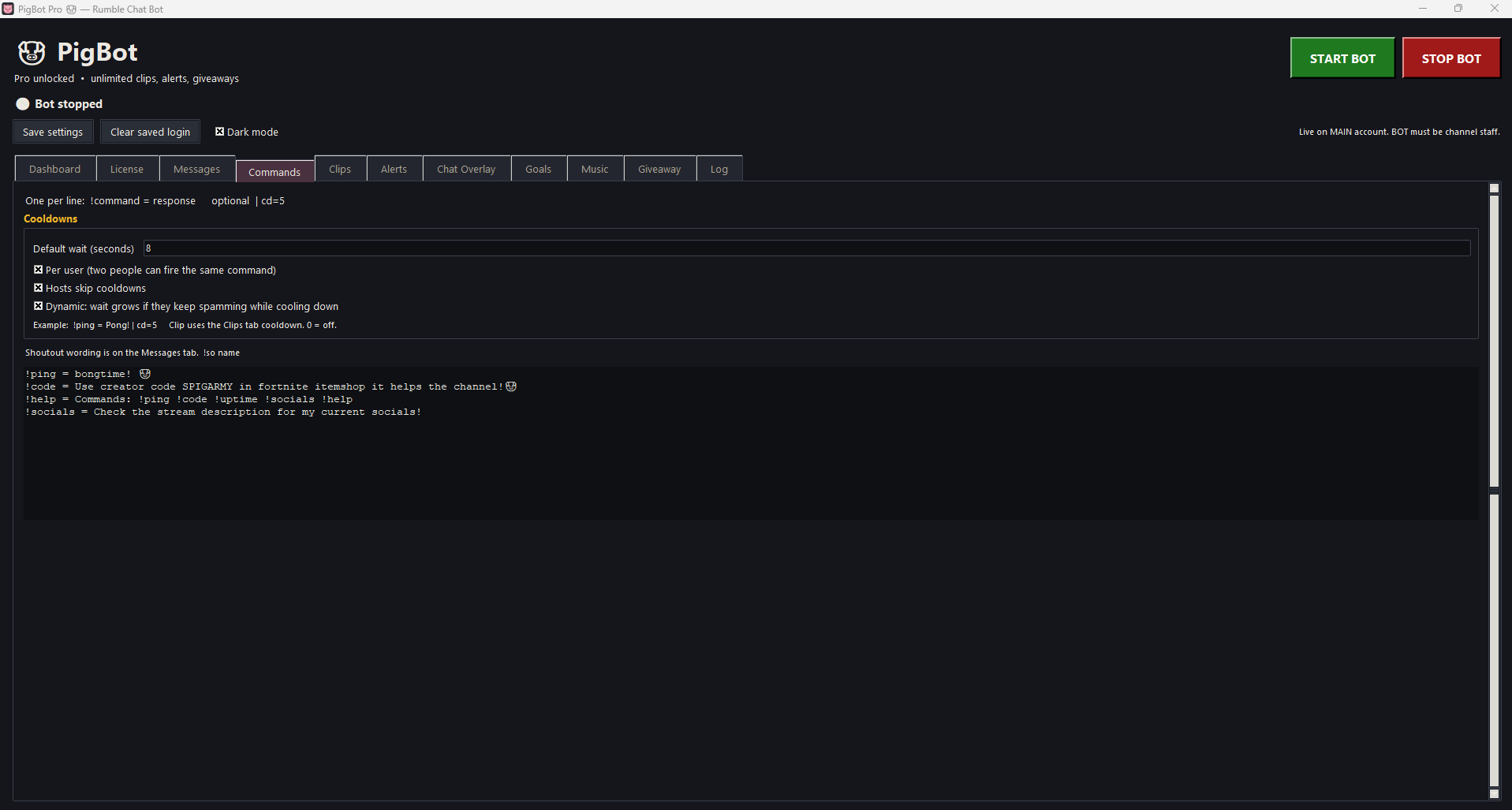1512x810 pixels.
Task: Click the green START BOT button
Action: pyautogui.click(x=1342, y=58)
